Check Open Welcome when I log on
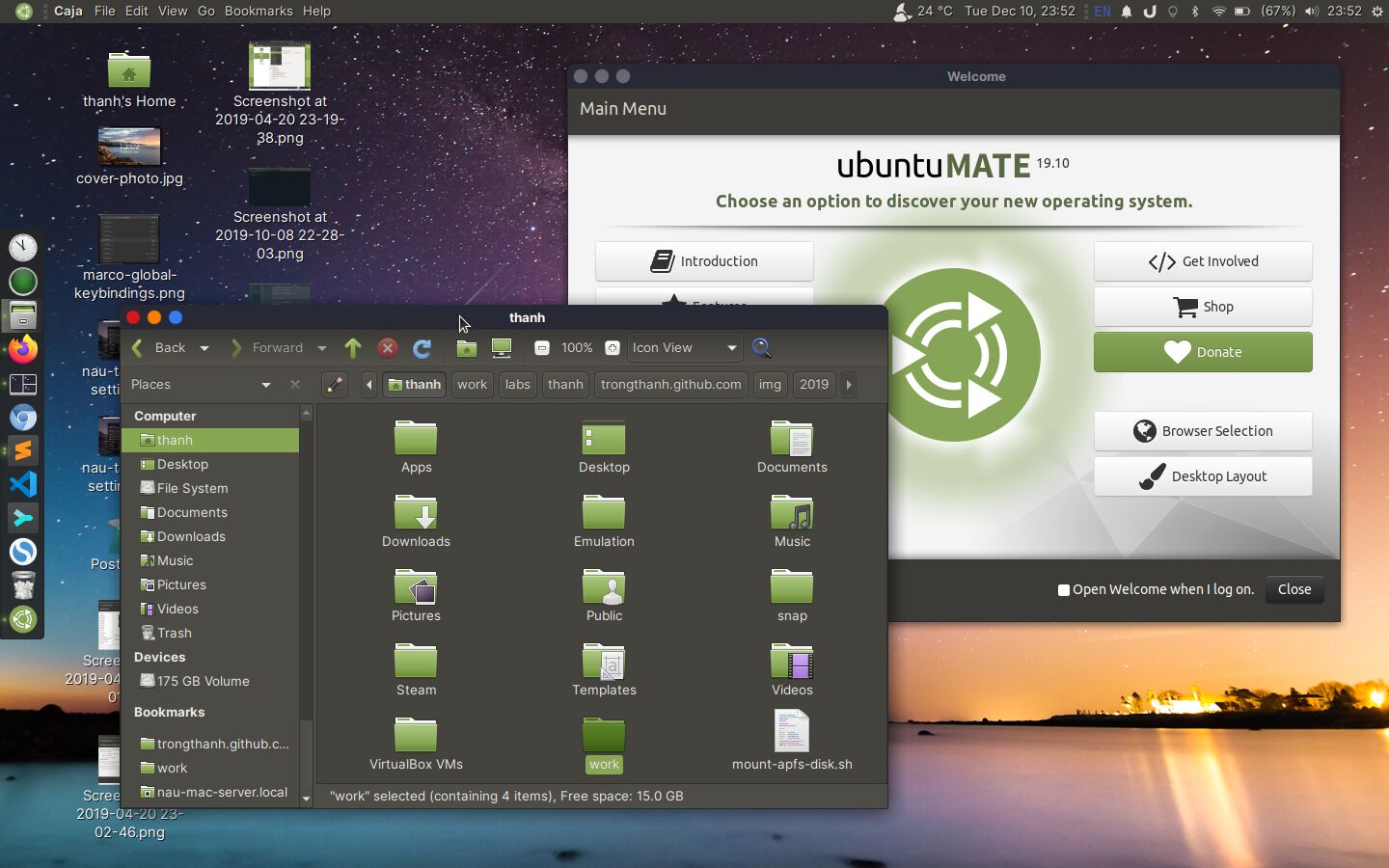Viewport: 1389px width, 868px height. coord(1062,589)
